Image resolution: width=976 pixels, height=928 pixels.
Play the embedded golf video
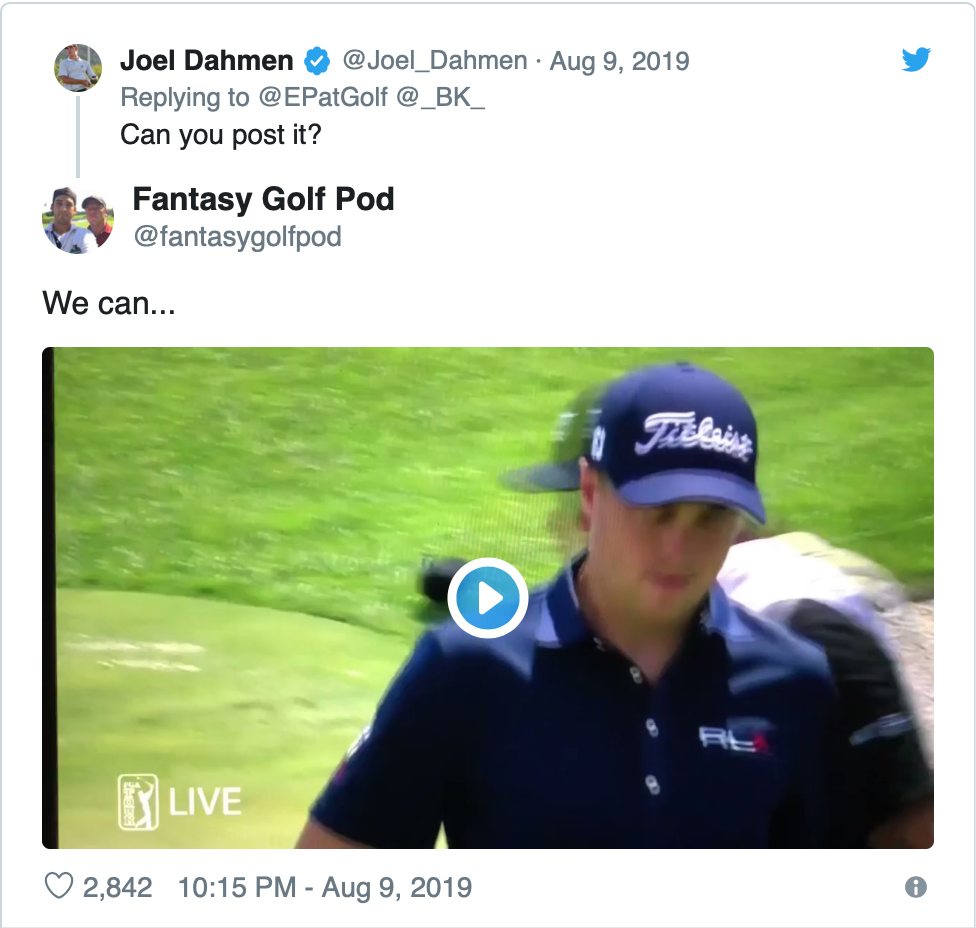point(487,598)
